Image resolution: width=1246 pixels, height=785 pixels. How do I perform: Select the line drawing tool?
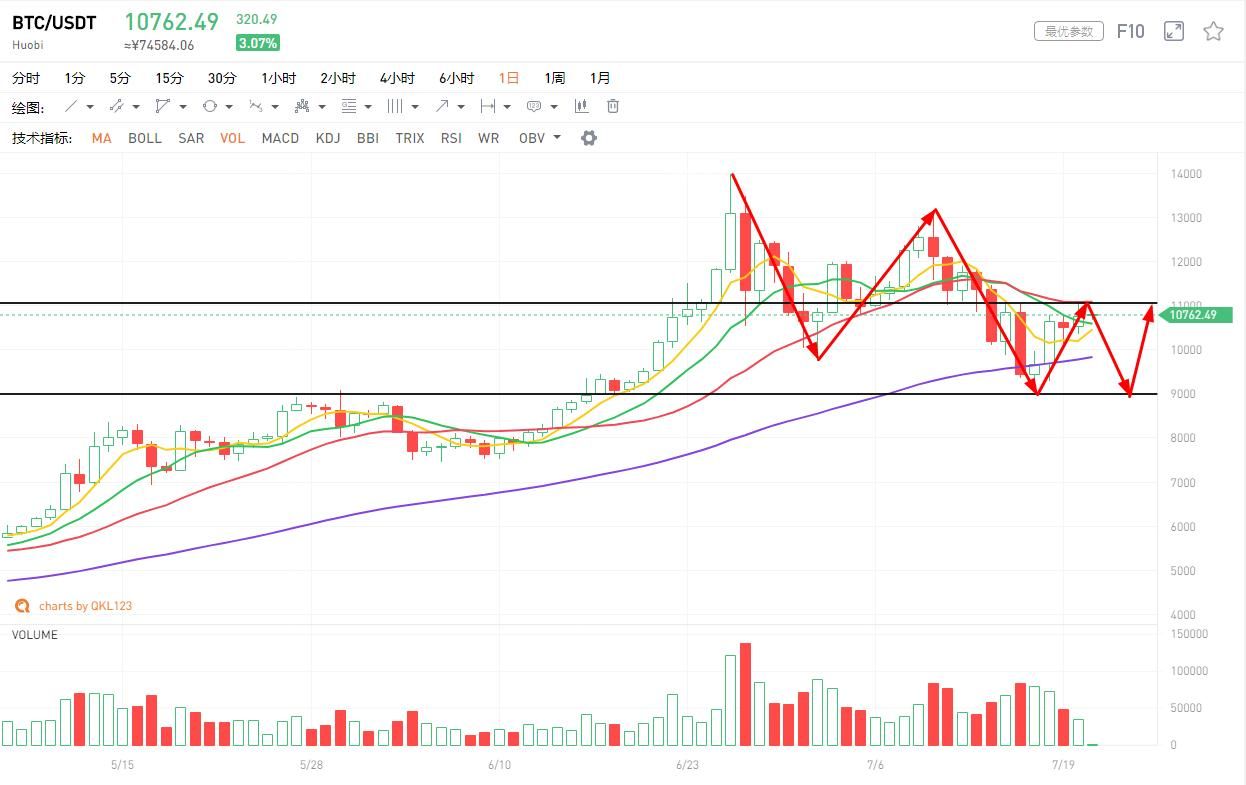72,106
